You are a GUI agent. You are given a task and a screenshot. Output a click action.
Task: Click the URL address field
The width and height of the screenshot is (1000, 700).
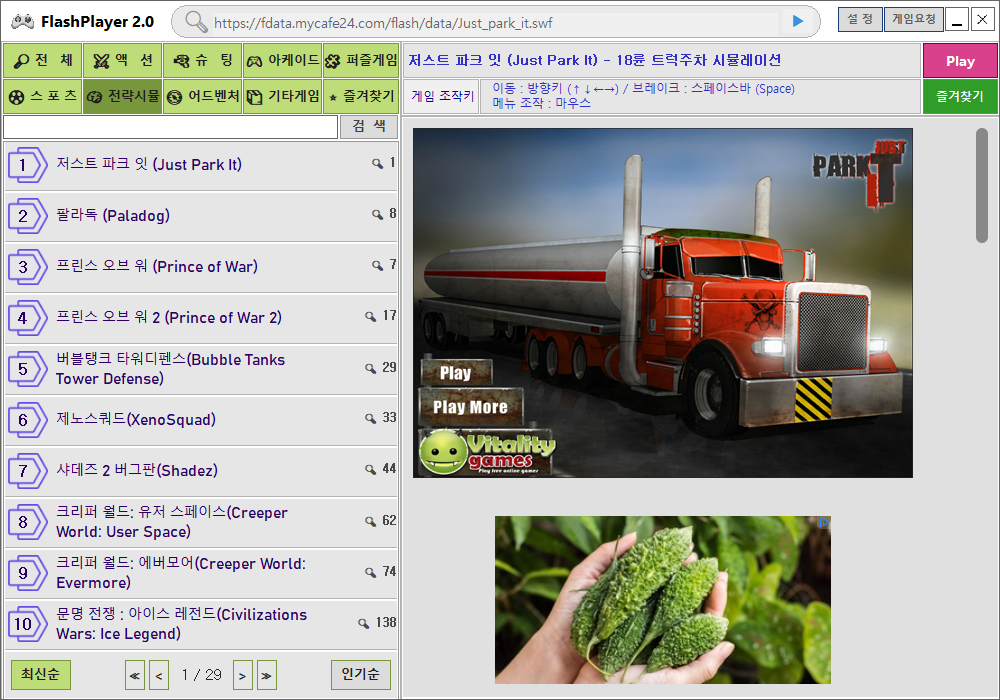(x=495, y=23)
